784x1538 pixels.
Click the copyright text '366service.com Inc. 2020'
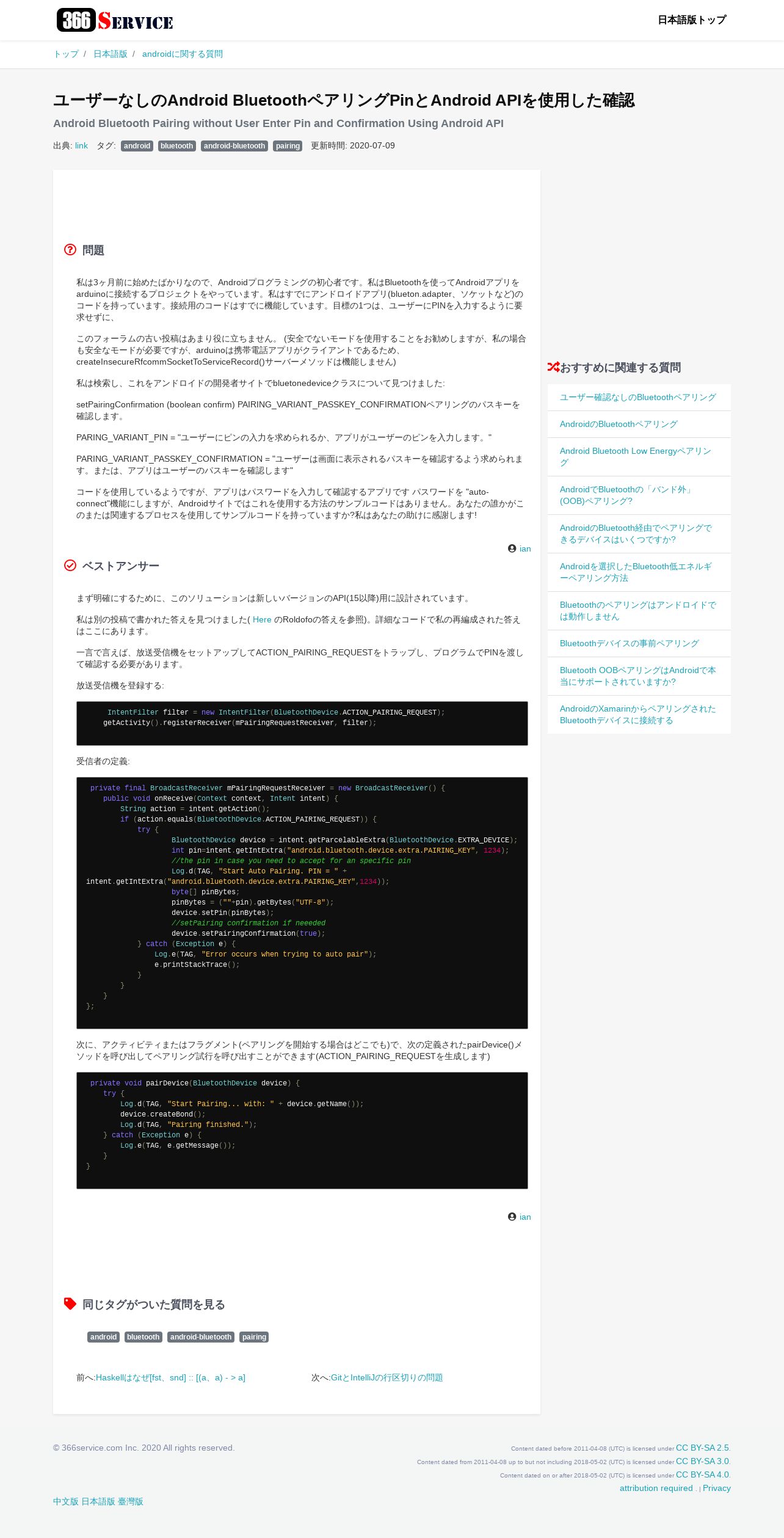[143, 1448]
